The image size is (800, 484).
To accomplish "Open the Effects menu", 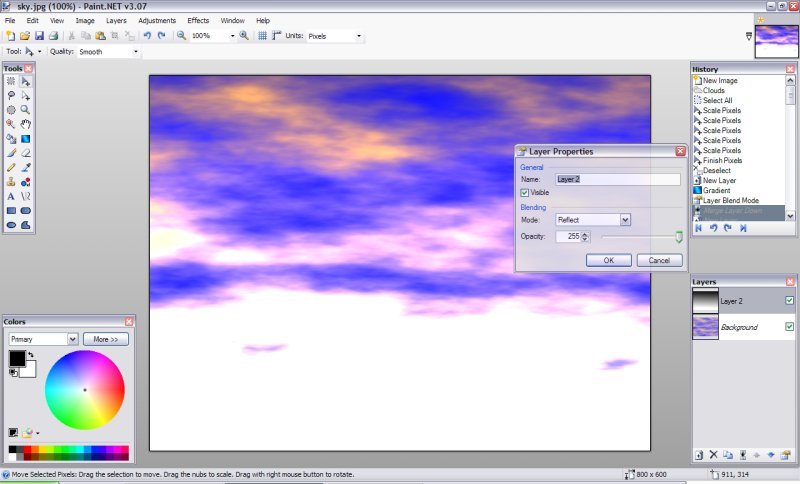I will (198, 20).
